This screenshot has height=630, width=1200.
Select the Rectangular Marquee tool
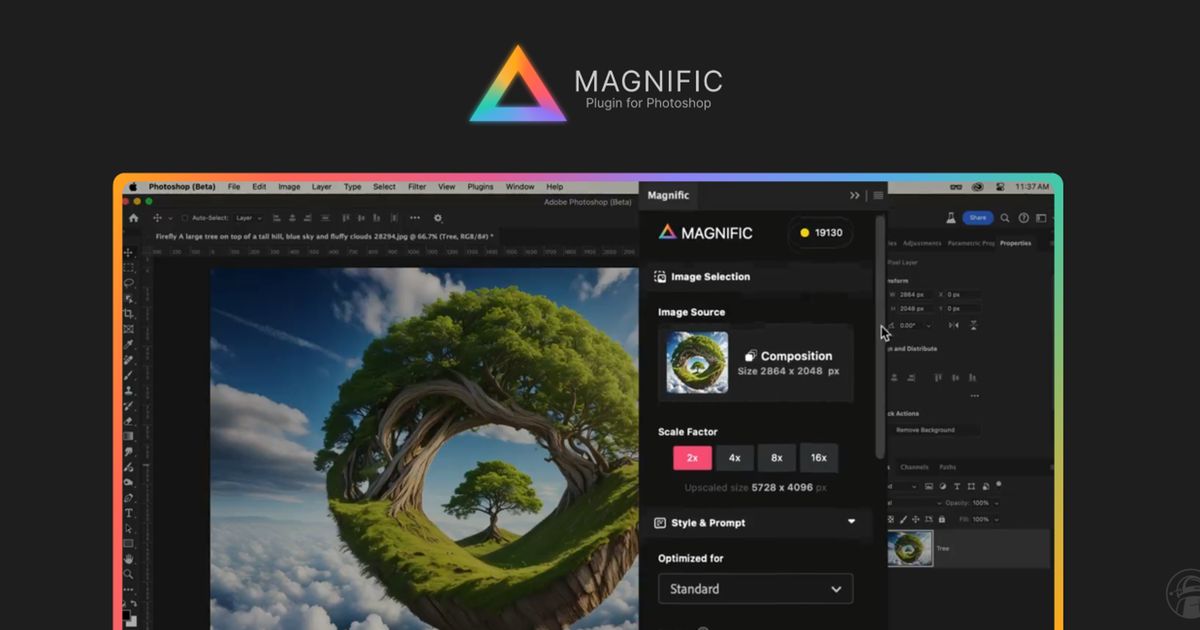tap(129, 268)
